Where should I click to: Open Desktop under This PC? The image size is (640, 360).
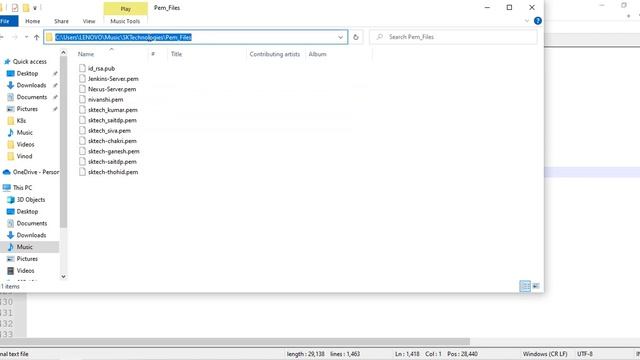(27, 211)
